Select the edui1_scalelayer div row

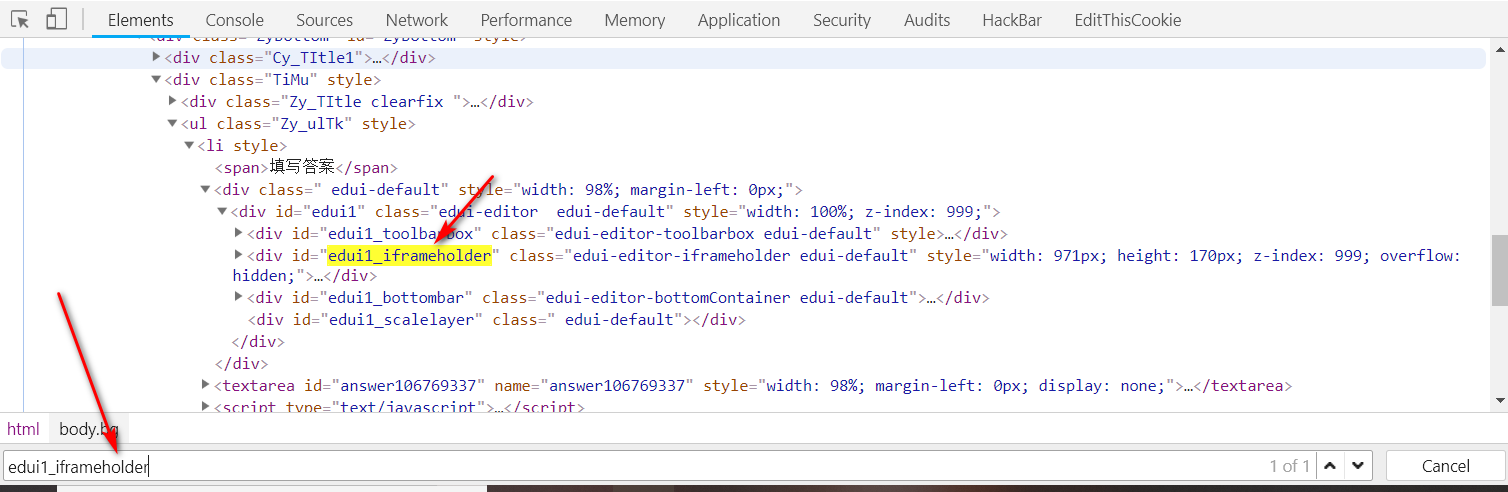click(497, 320)
